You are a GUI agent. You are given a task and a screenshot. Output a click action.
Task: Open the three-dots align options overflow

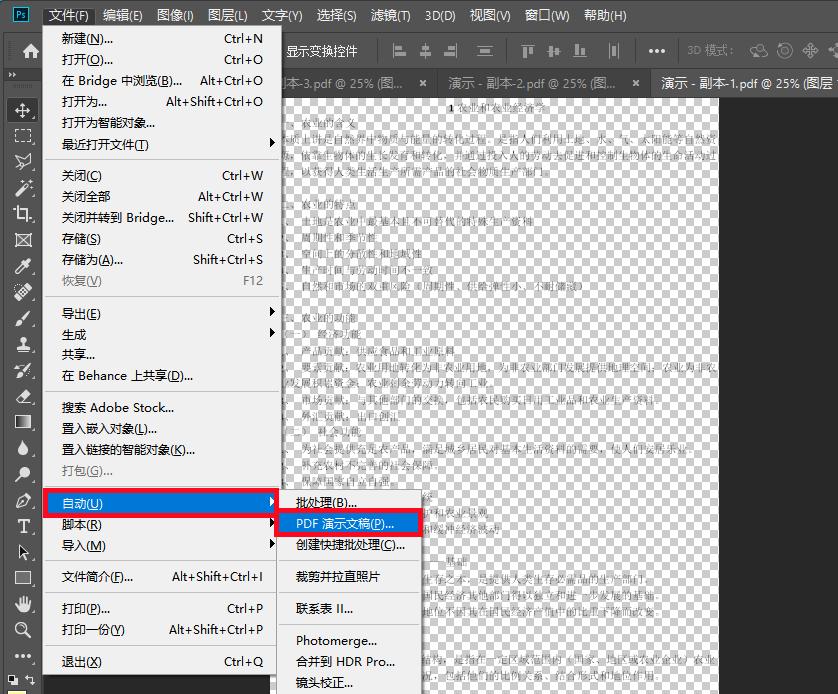[656, 51]
